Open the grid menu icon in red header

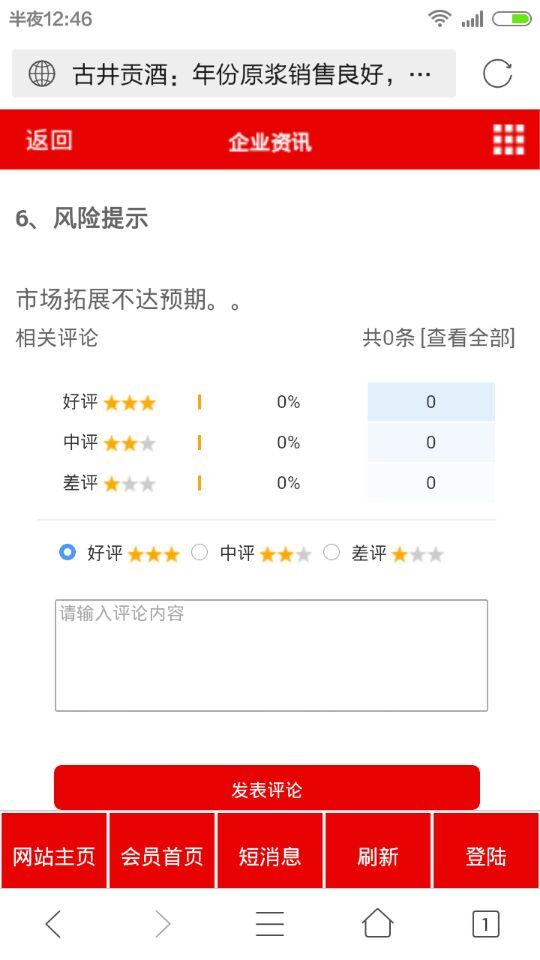509,140
